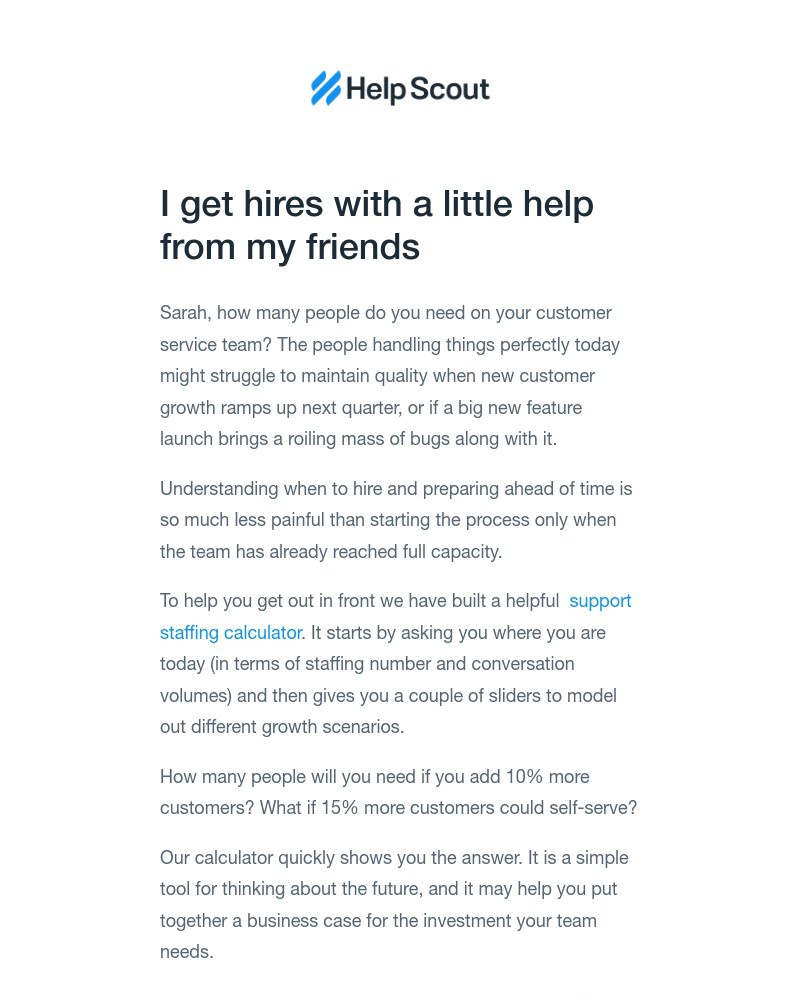The image size is (800, 1000).
Task: Click the phrase "15% more customers"
Action: pos(407,808)
